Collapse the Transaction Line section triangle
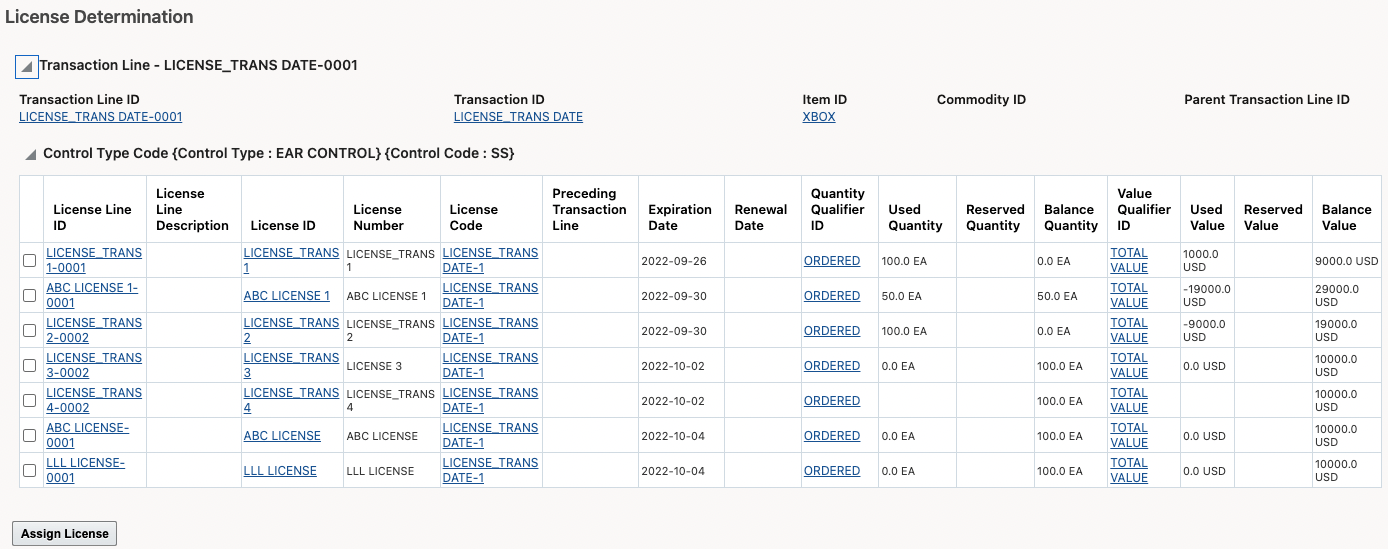Viewport: 1388px width, 549px height. pos(27,67)
